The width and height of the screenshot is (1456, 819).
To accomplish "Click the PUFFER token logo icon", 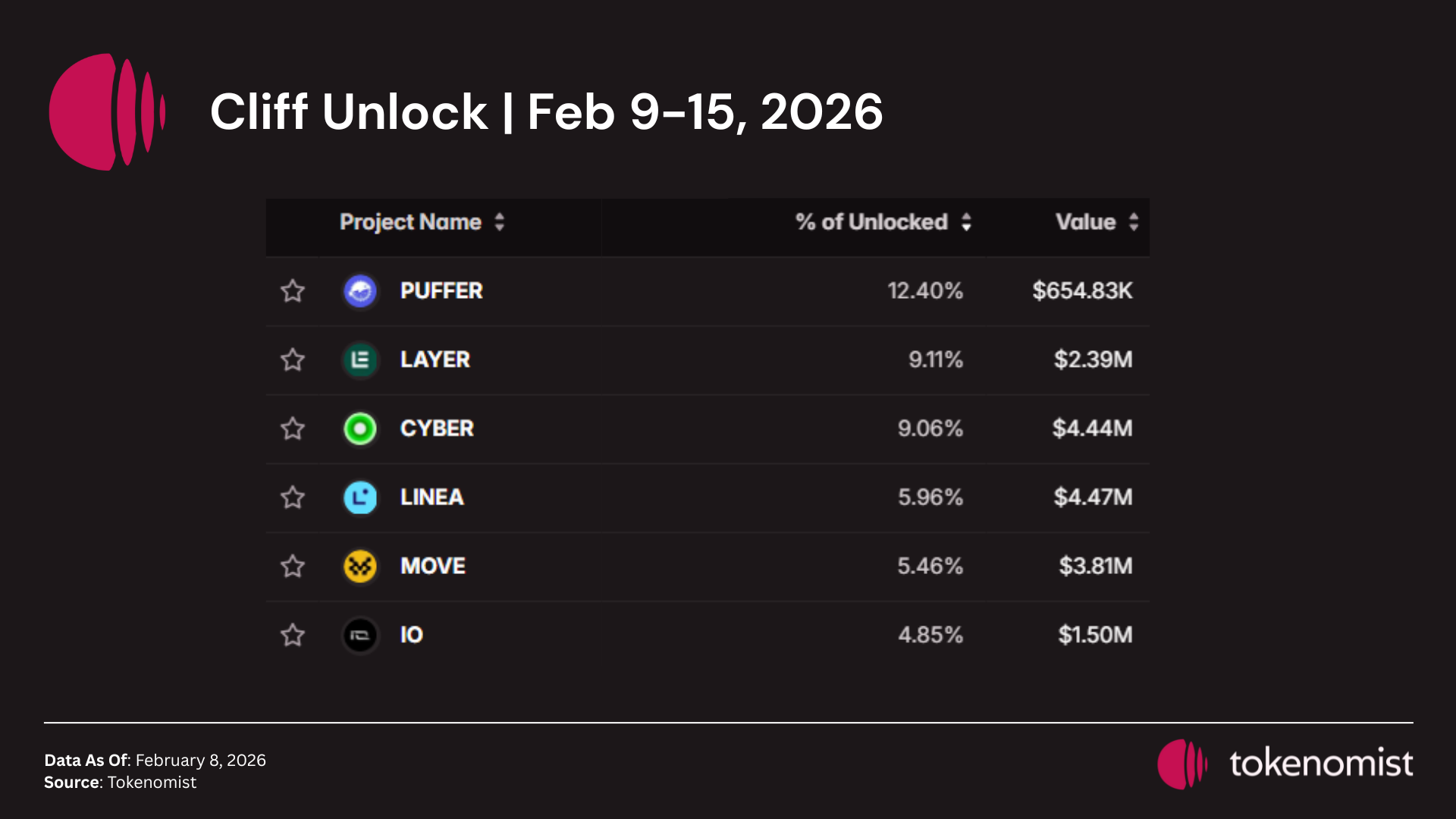I will click(x=360, y=290).
